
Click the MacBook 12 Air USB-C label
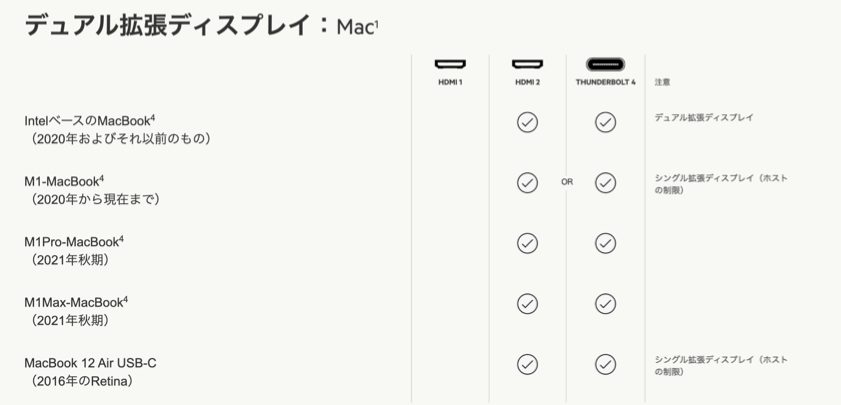pyautogui.click(x=91, y=363)
